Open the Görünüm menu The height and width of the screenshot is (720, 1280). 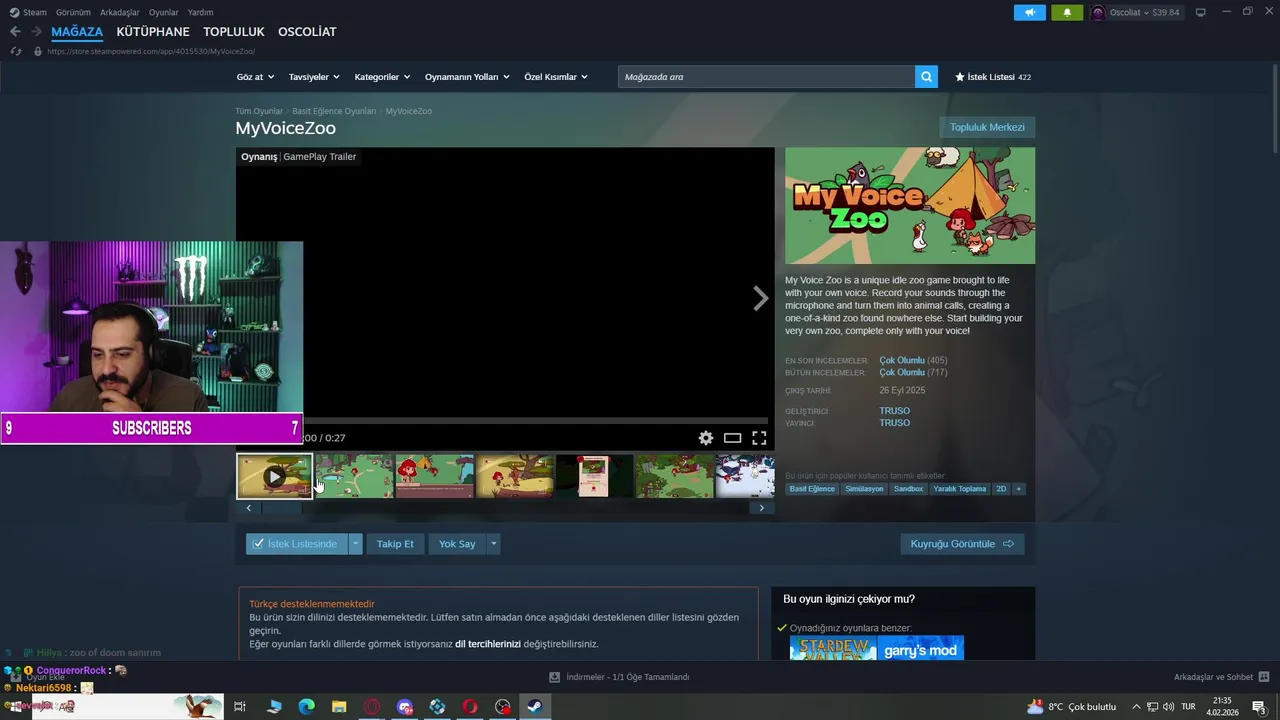point(73,12)
